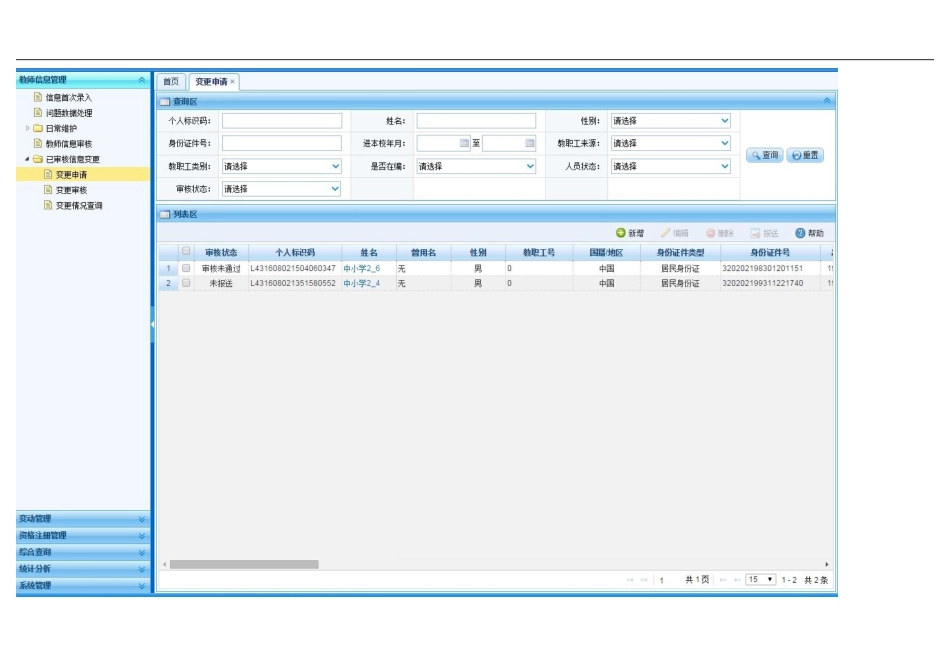Click the ID number 320202198301201151

point(763,268)
